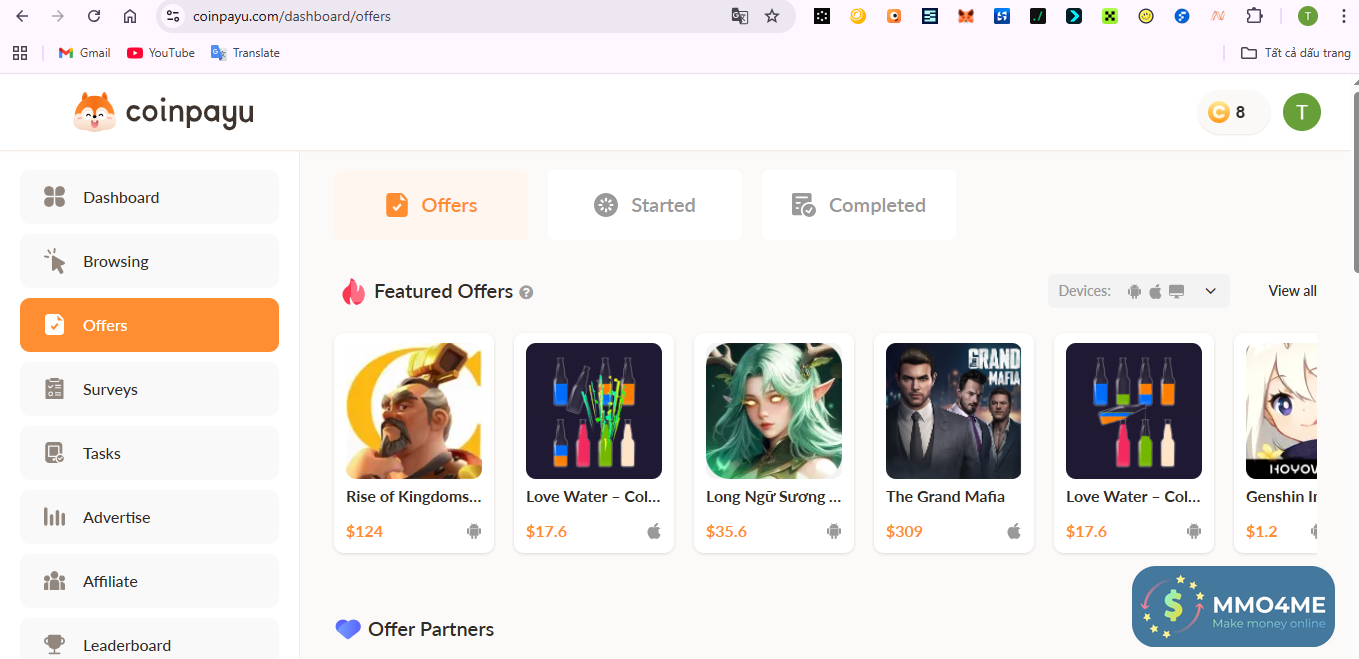This screenshot has width=1359, height=659.
Task: Open Affiliate in the sidebar
Action: pos(149,581)
